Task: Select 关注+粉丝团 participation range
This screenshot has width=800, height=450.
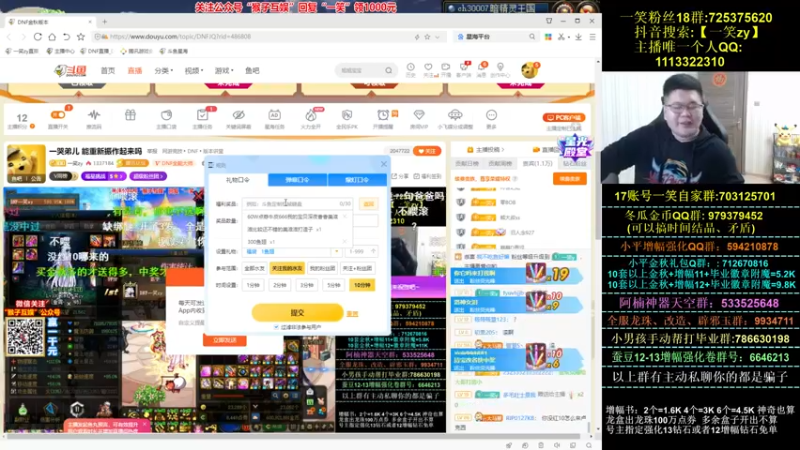Action: pos(357,268)
